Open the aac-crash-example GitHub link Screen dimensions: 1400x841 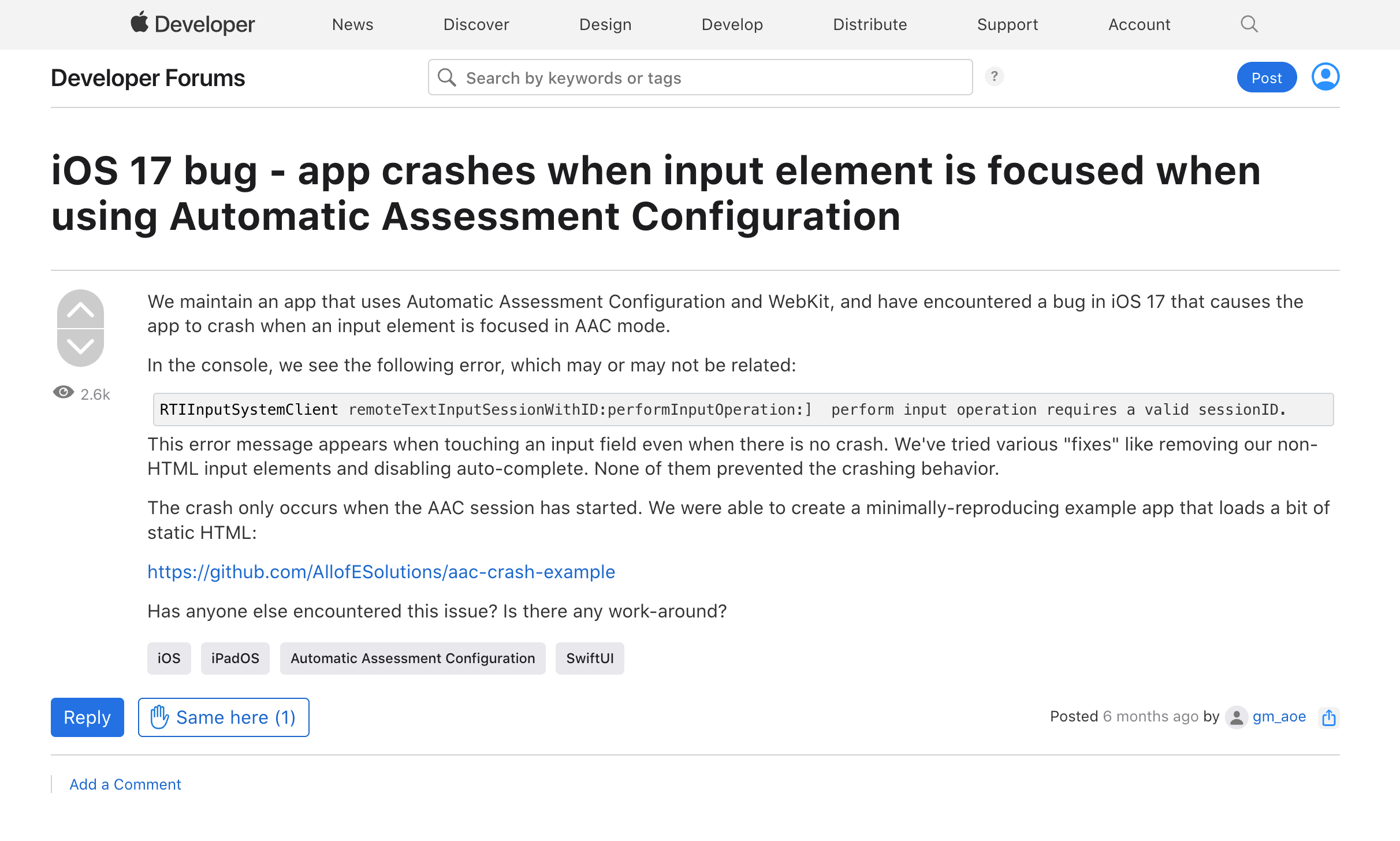tap(381, 572)
